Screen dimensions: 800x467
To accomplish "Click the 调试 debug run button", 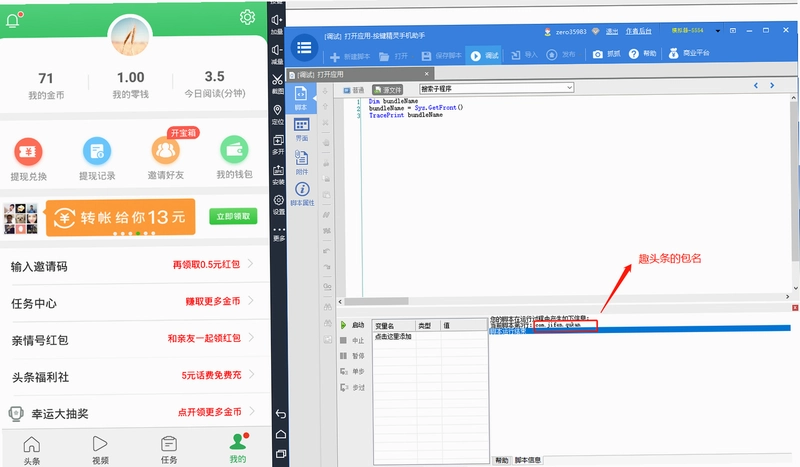I will click(484, 56).
